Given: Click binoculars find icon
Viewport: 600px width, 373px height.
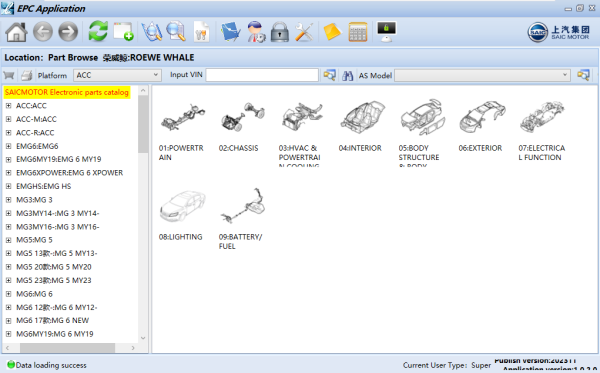Looking at the screenshot, I should (x=347, y=75).
